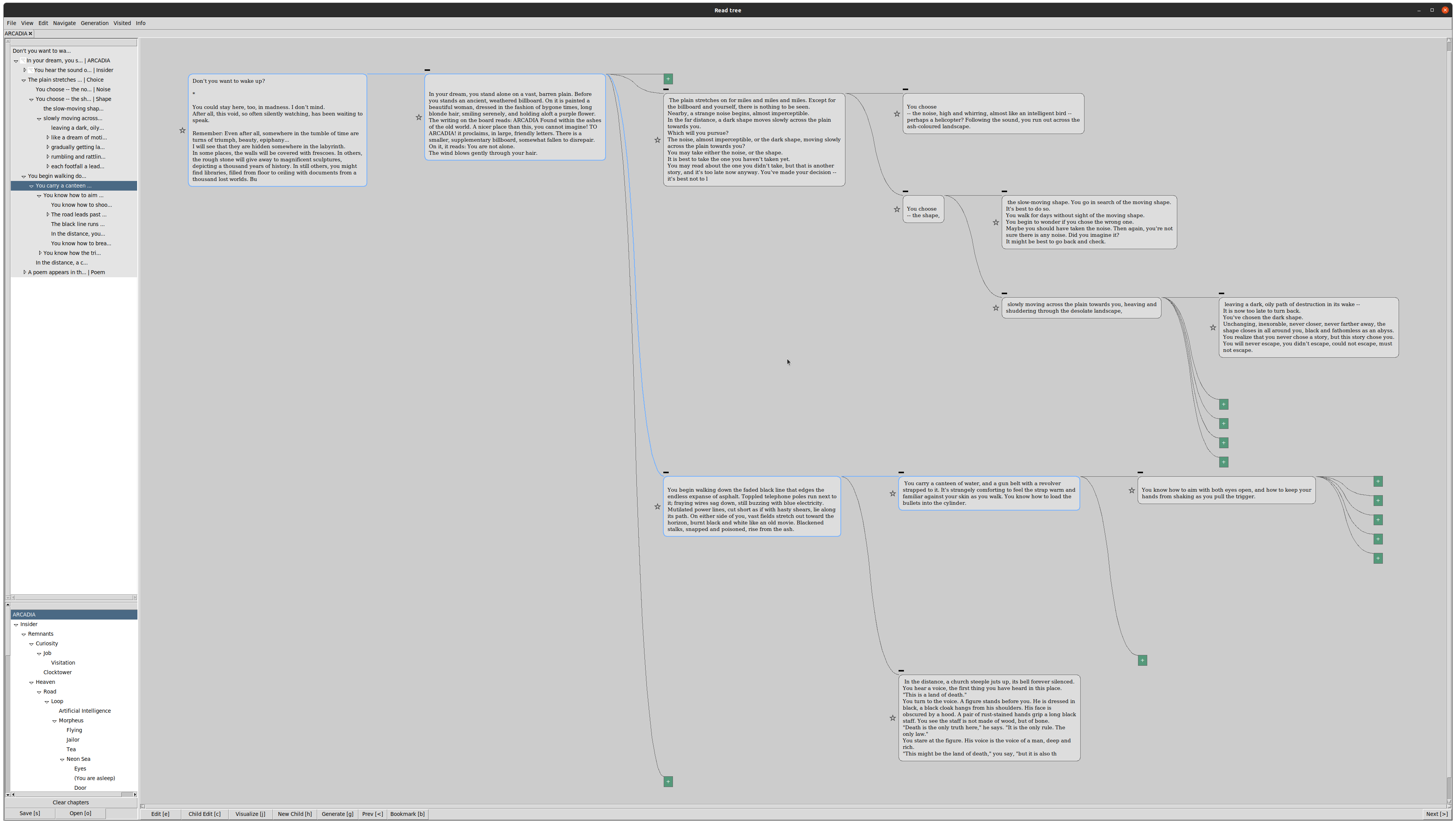Click the horizontal scrollbar under the tree canvas
Screen dimensions: 1456x824
point(792,806)
